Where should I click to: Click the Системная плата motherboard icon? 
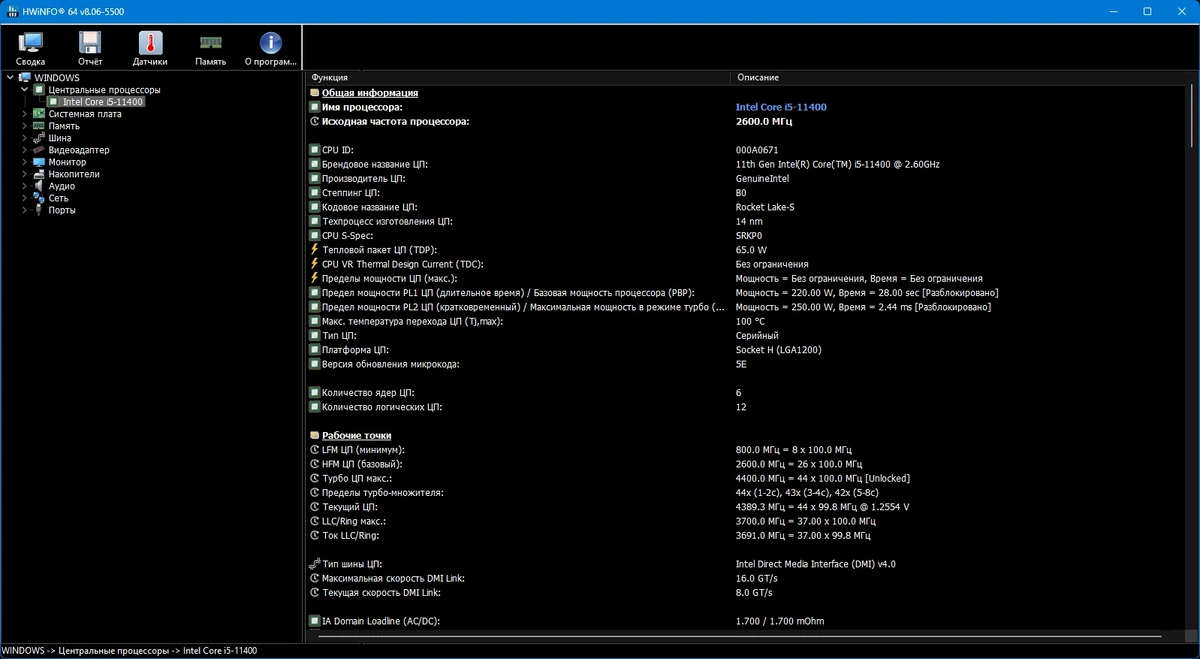[39, 114]
